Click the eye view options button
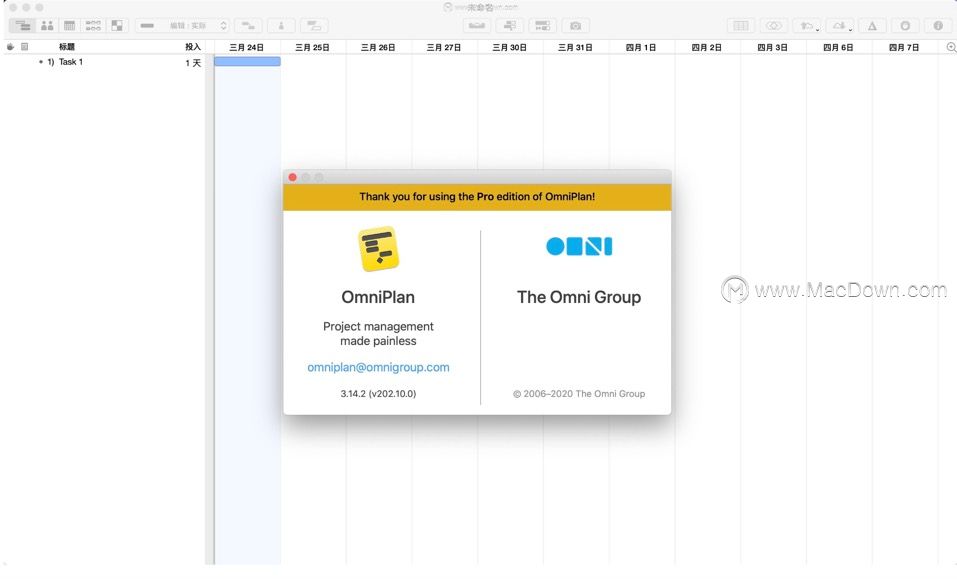 point(774,26)
